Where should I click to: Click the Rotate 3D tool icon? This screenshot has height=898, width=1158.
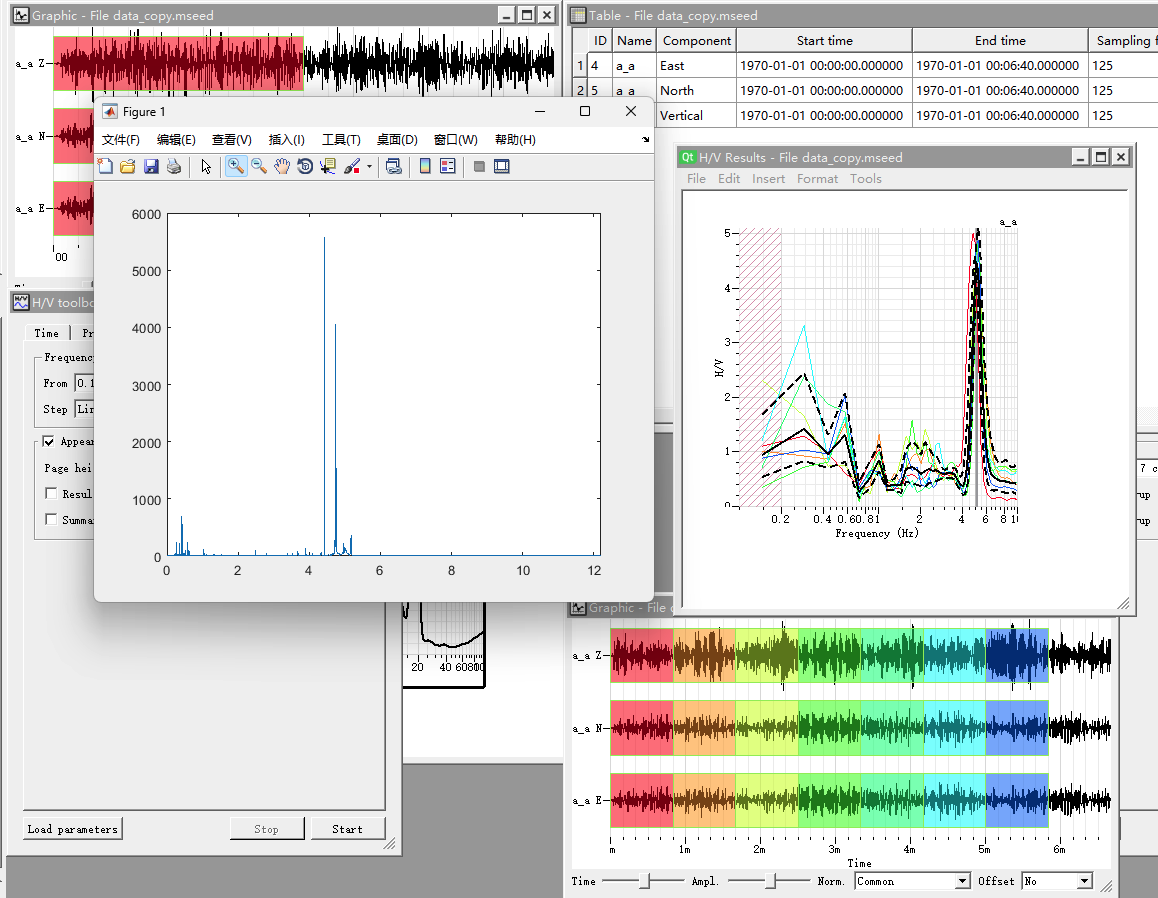tap(305, 166)
